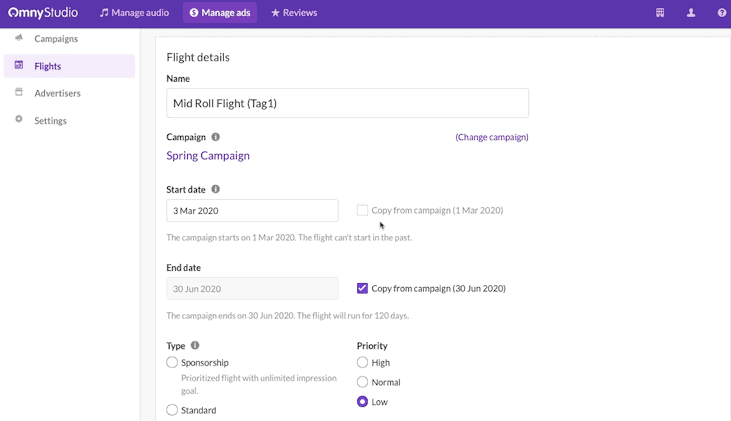731x421 pixels.
Task: Click the info icon beside Type
Action: 195,345
